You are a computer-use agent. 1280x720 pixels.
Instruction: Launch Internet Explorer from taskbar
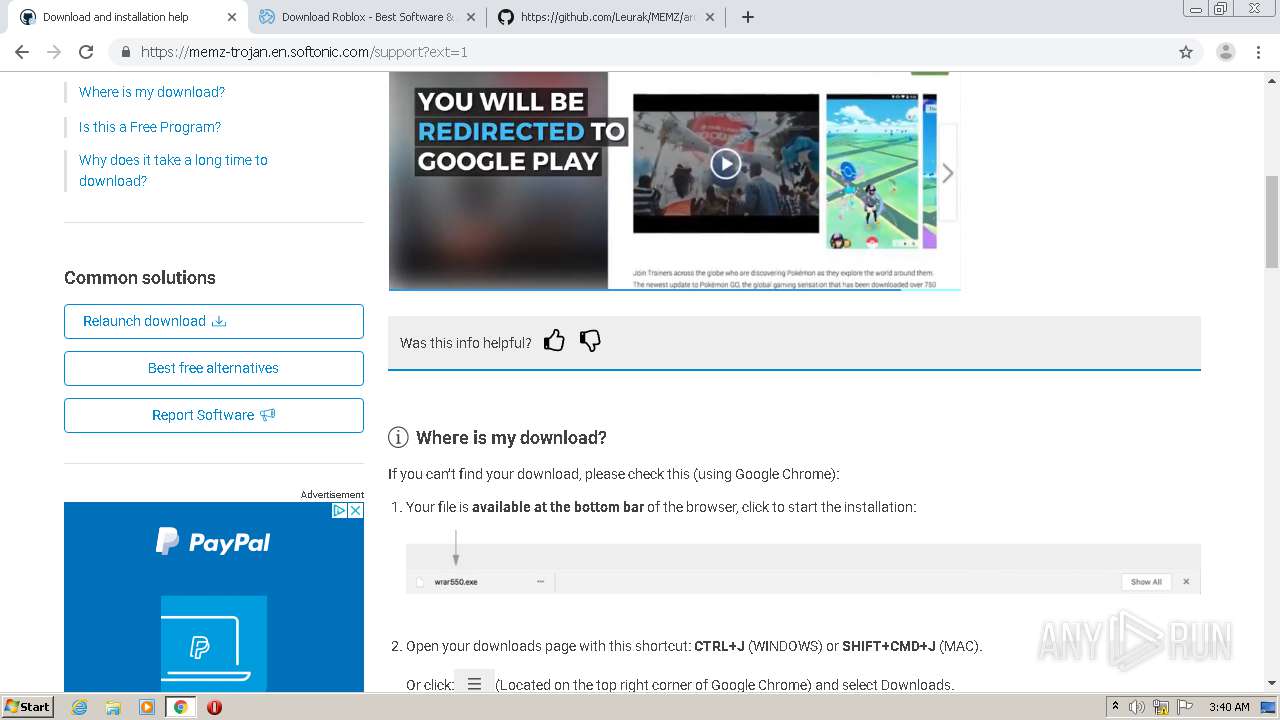79,707
